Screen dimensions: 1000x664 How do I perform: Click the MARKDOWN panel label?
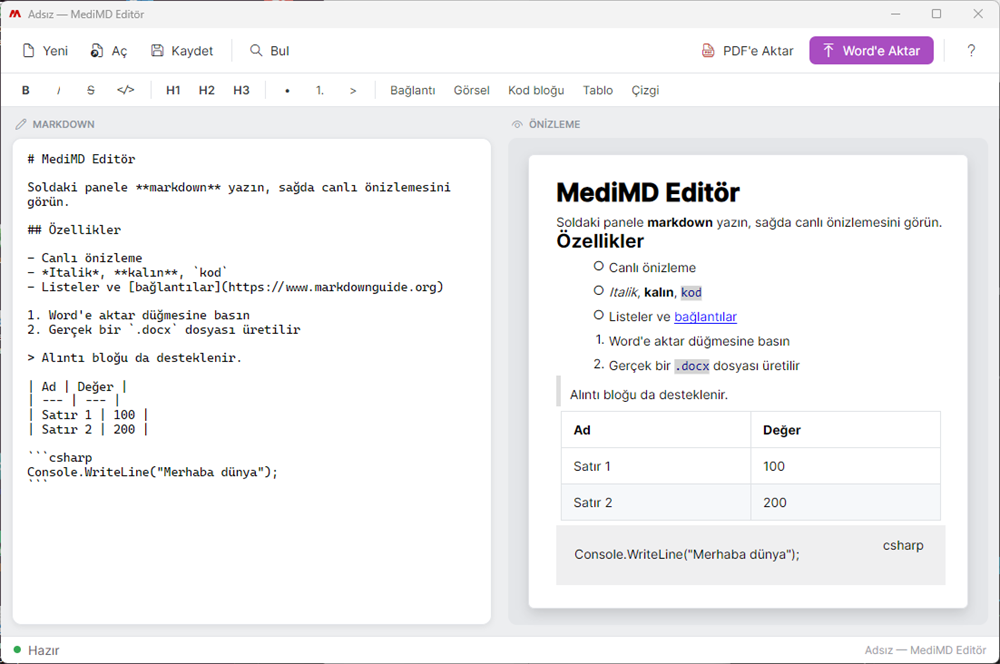coord(63,124)
